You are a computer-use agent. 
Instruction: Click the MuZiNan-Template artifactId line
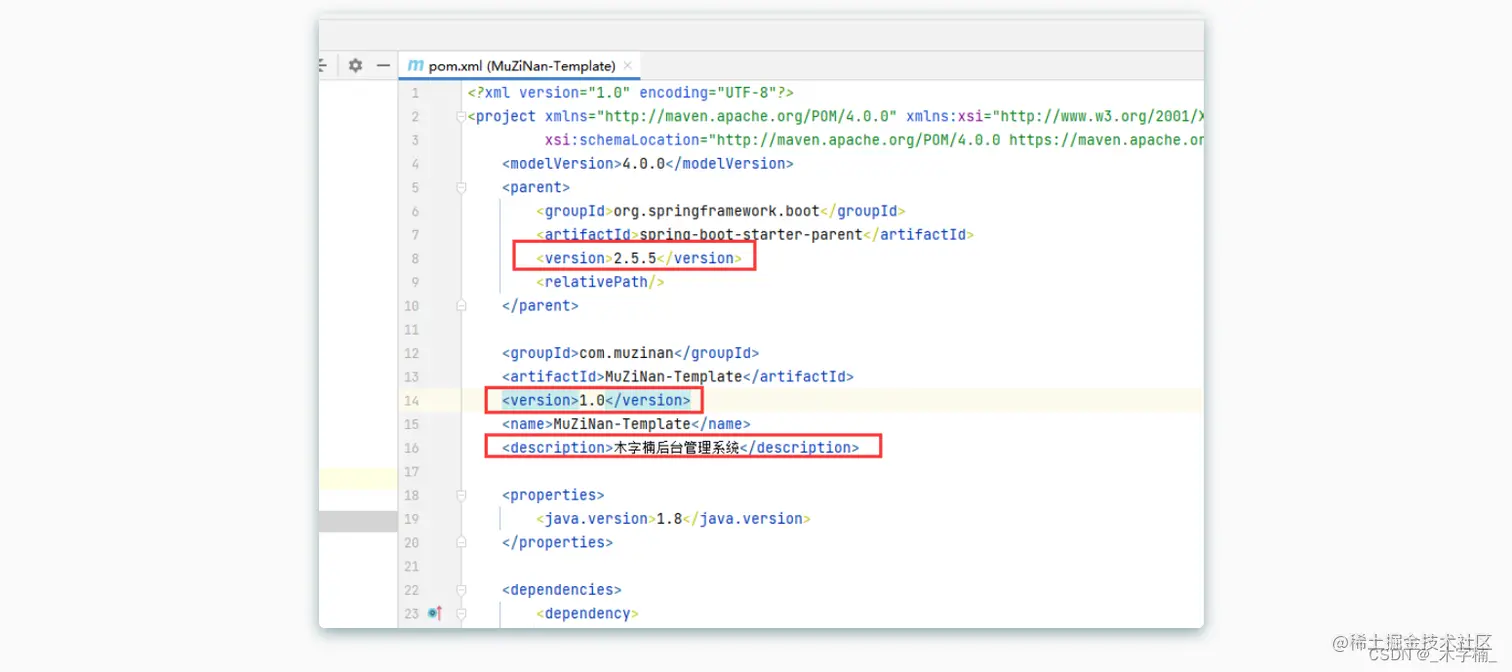pos(677,377)
